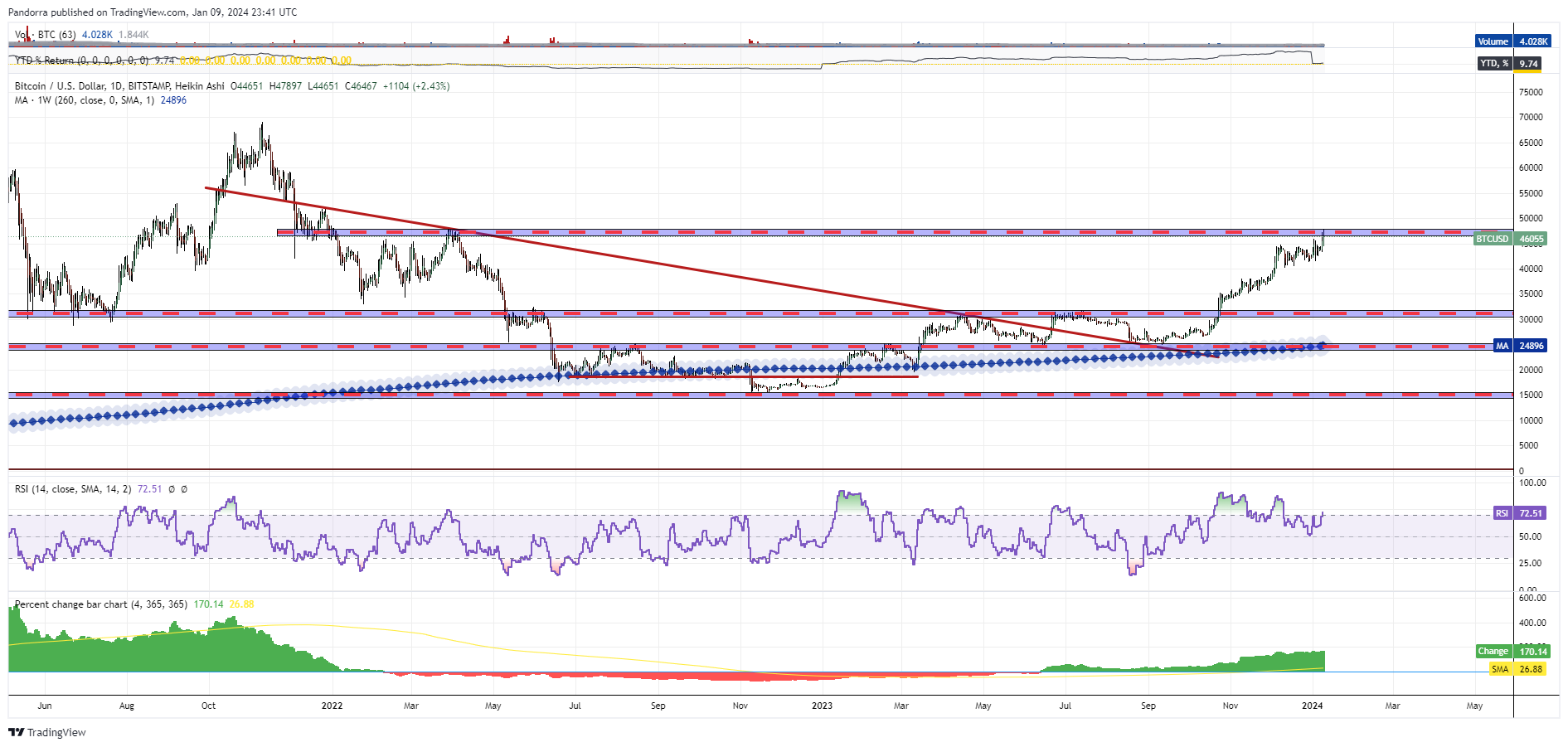Image resolution: width=1568 pixels, height=747 pixels.
Task: Click the dashed support zone at 15000
Action: point(761,395)
